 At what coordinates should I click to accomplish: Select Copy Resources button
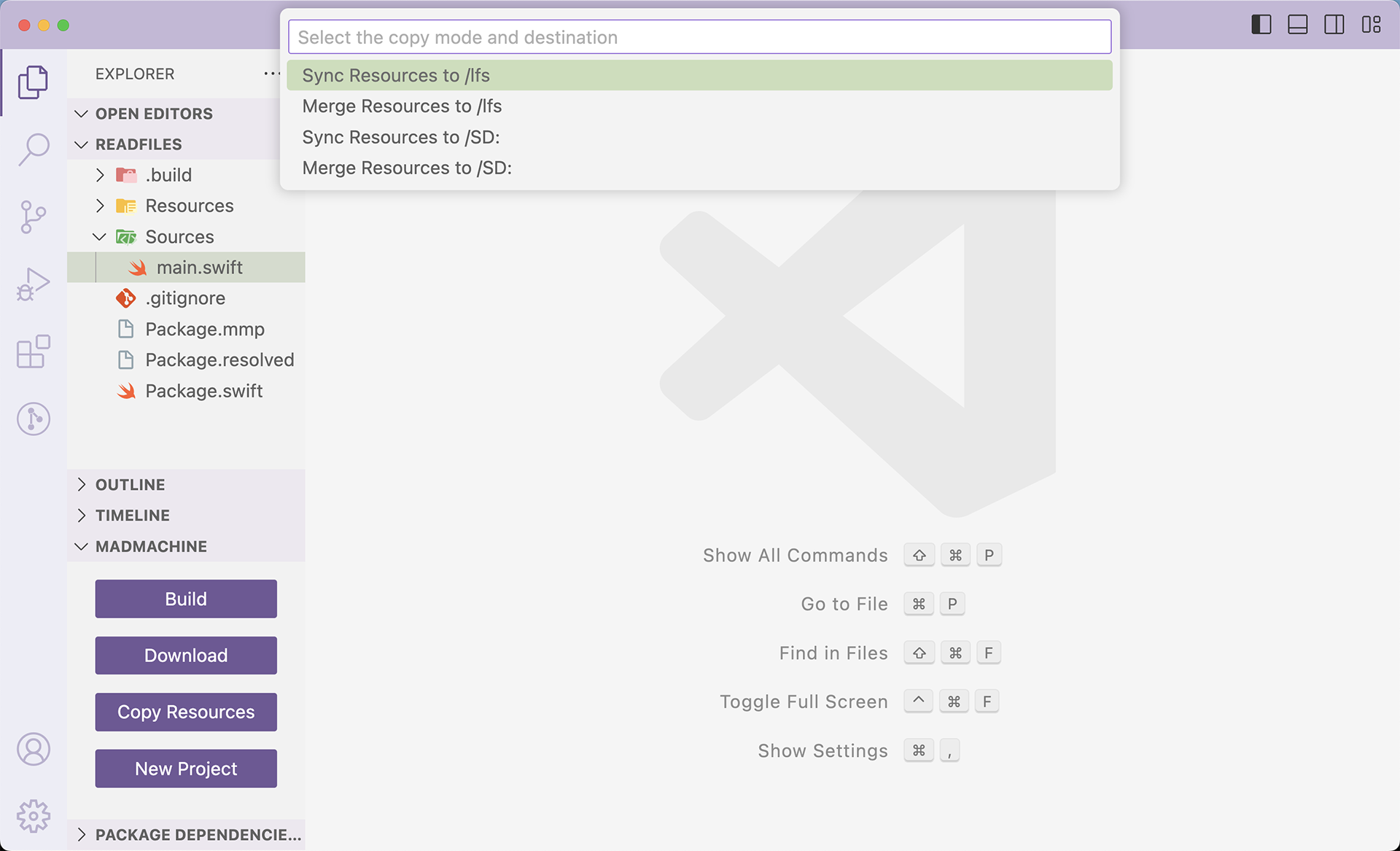point(186,712)
